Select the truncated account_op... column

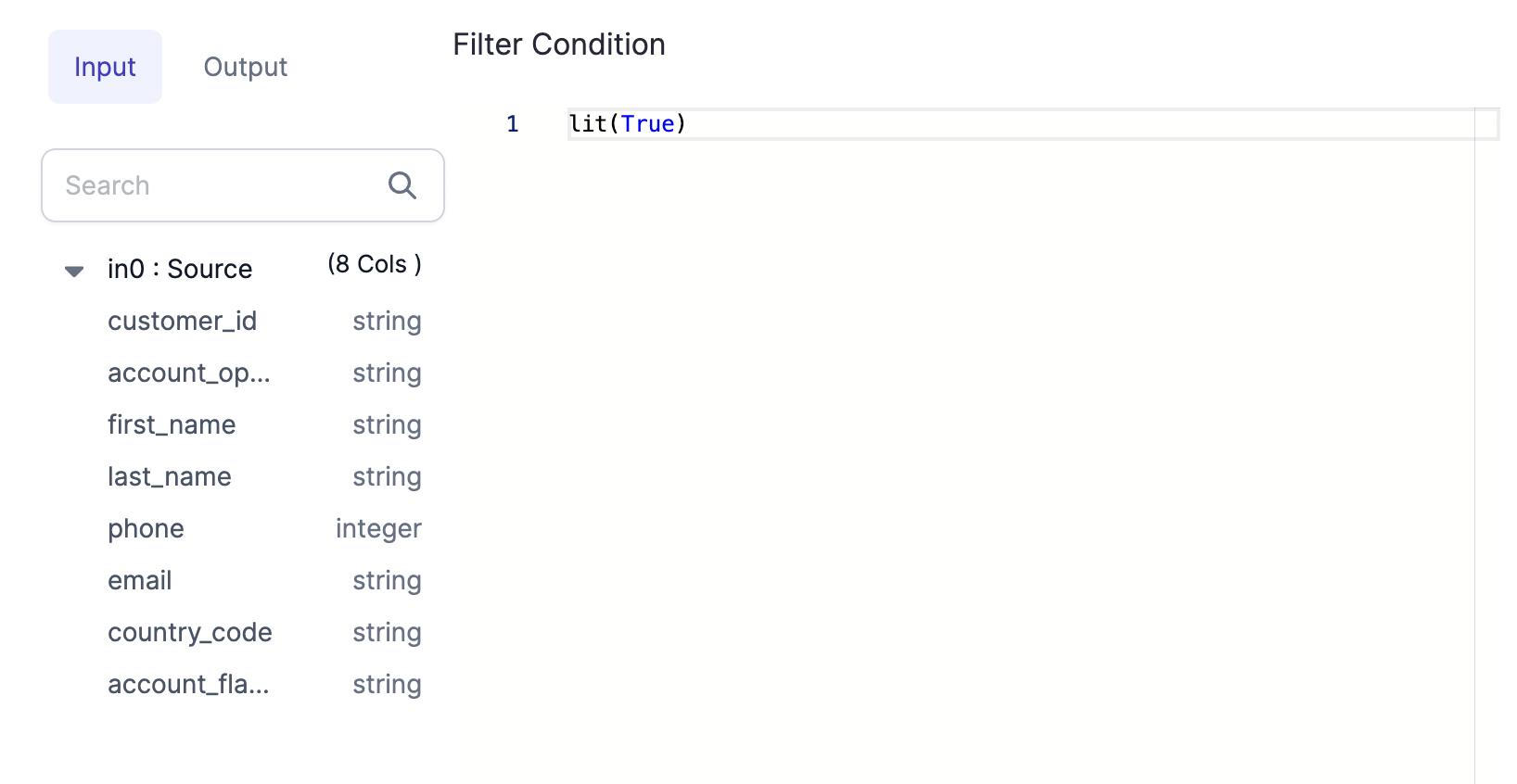[x=189, y=373]
